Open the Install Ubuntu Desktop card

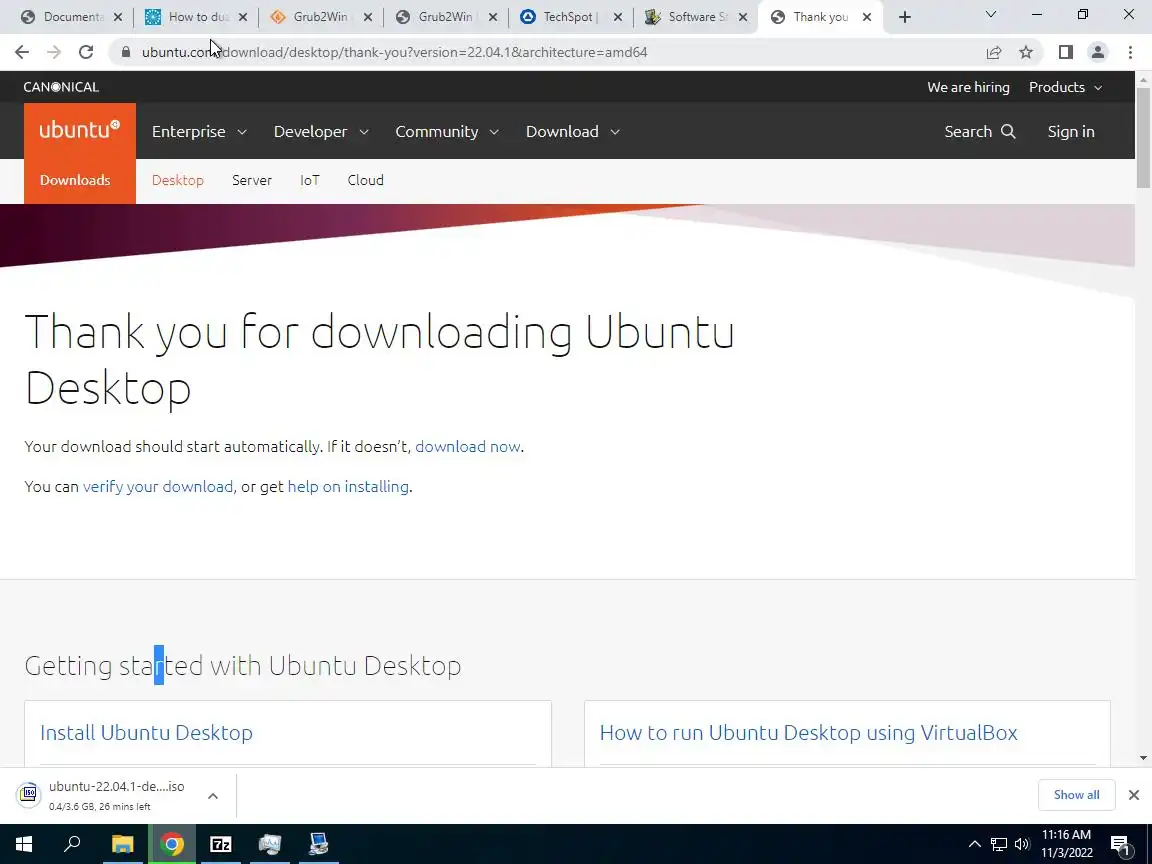[146, 732]
